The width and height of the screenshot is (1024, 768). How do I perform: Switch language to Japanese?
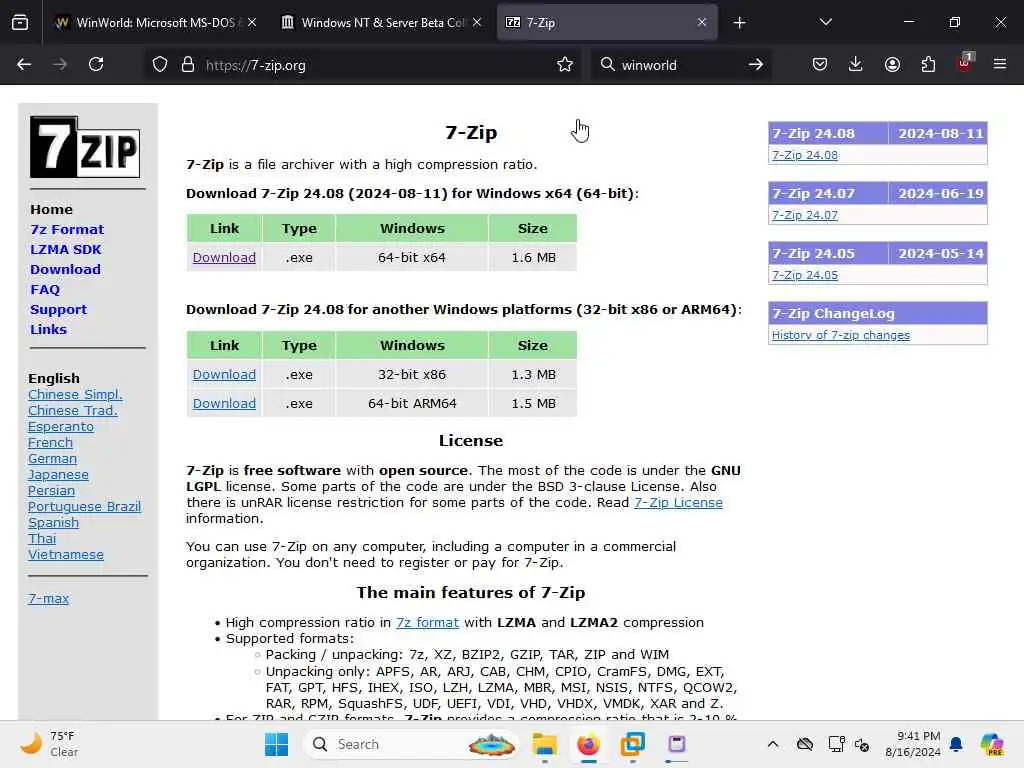click(x=58, y=475)
